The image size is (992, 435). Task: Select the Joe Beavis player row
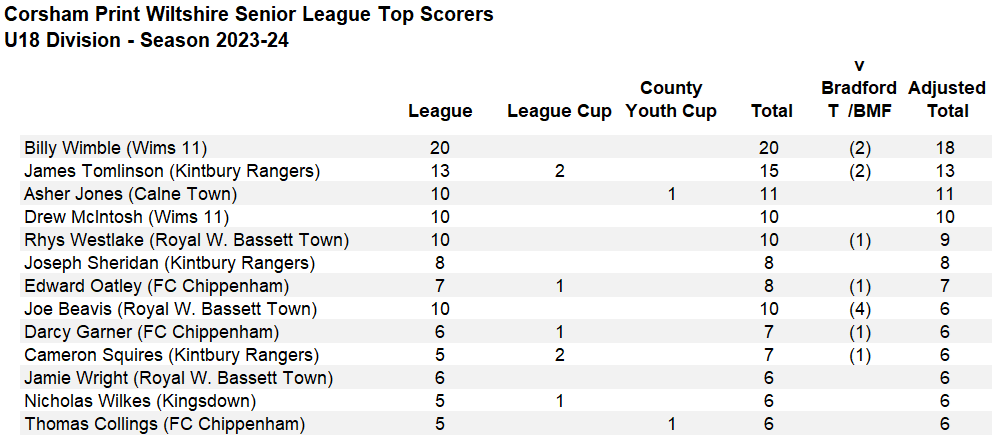click(x=505, y=309)
